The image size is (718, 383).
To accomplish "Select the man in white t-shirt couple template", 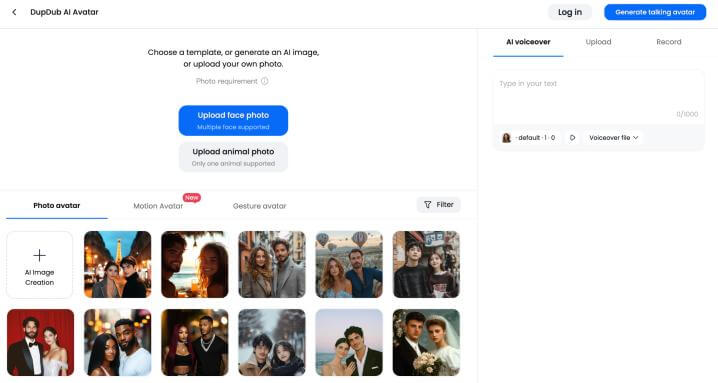I will click(x=117, y=342).
